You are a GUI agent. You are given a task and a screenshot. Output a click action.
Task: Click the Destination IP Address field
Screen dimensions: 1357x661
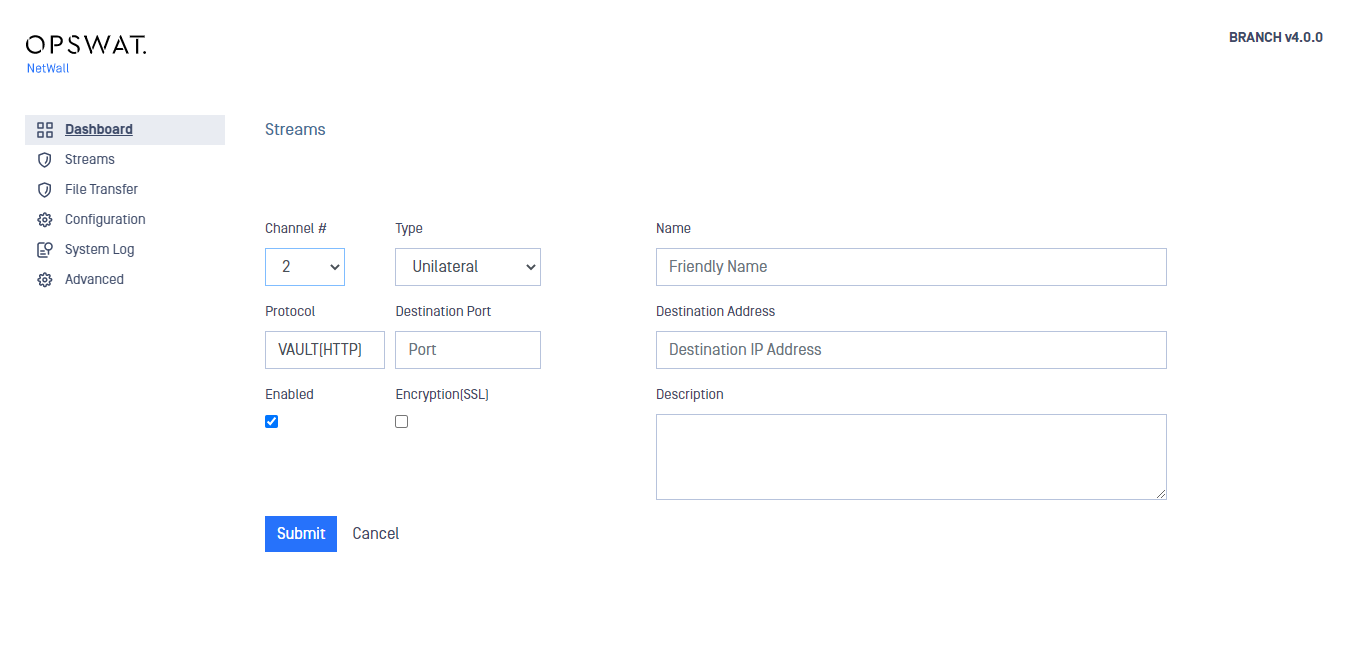click(911, 350)
